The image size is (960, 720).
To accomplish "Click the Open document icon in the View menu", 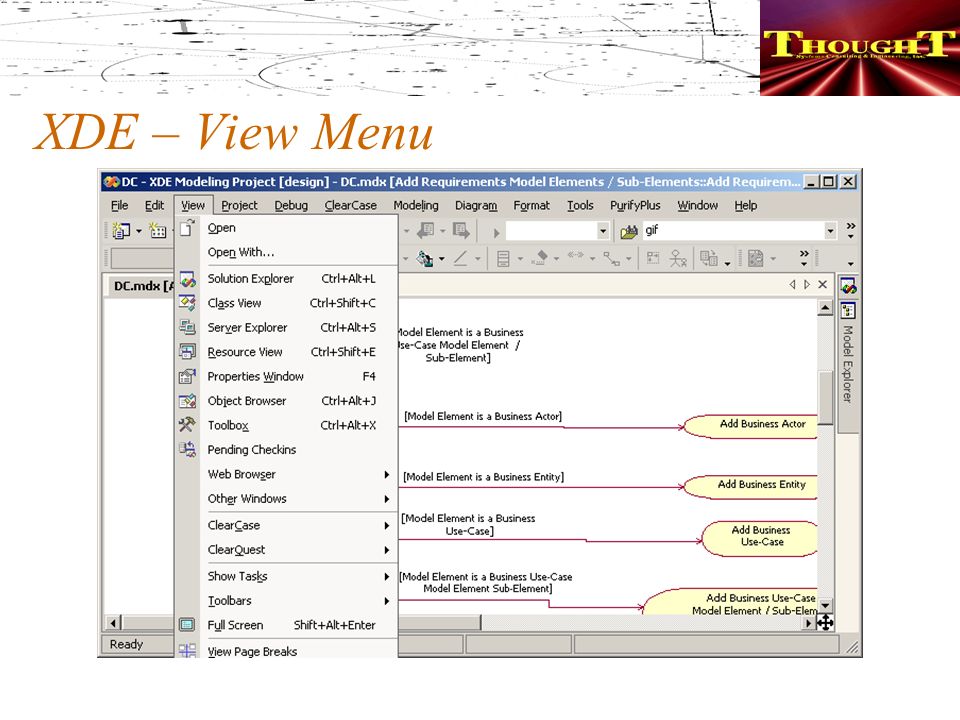I will click(x=187, y=228).
